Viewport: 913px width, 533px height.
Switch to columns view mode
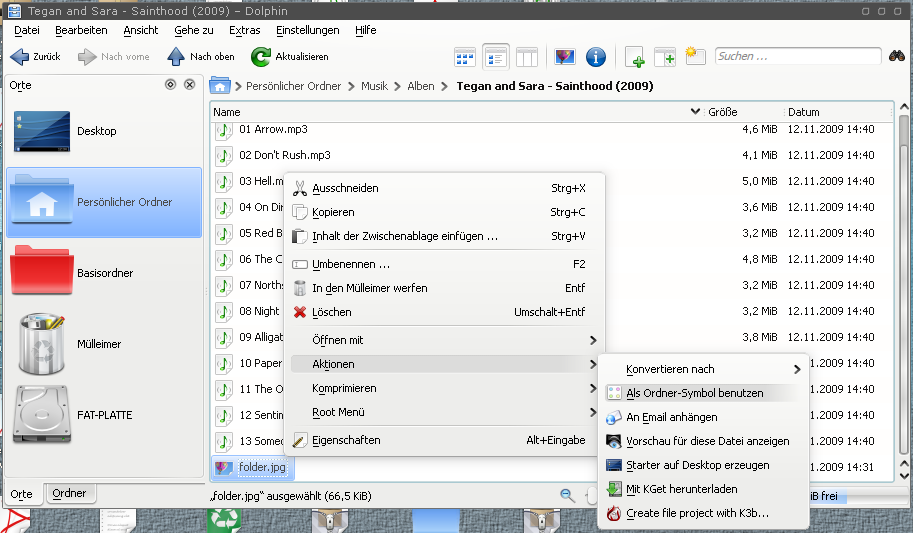(x=526, y=57)
